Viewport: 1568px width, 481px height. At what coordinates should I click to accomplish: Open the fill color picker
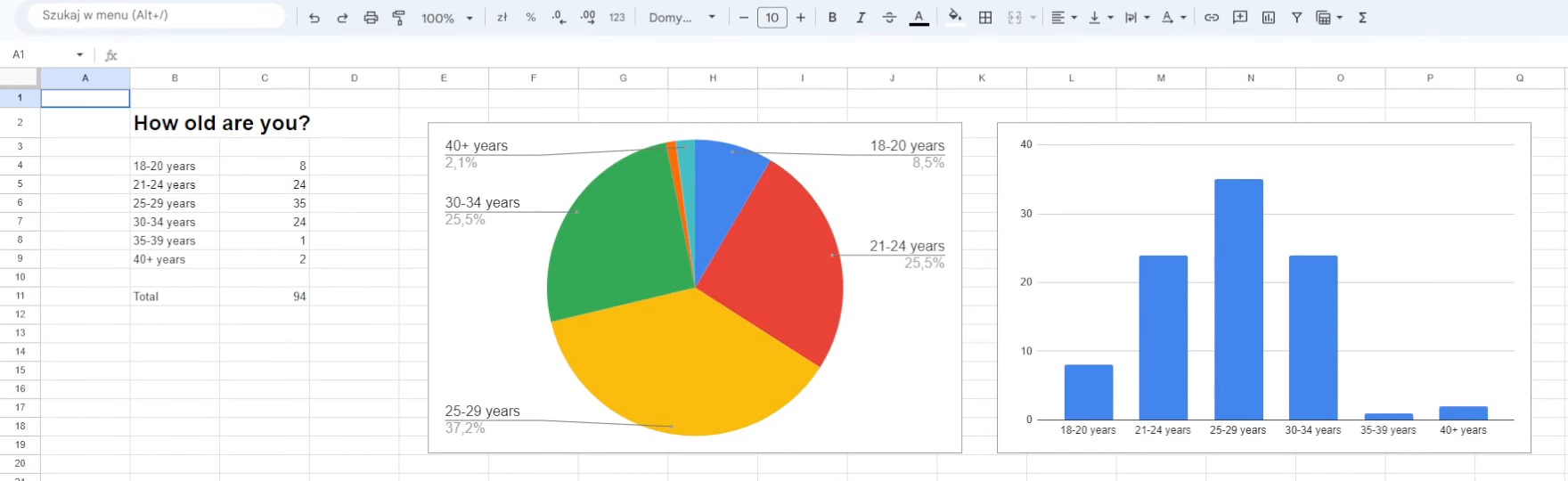[955, 18]
